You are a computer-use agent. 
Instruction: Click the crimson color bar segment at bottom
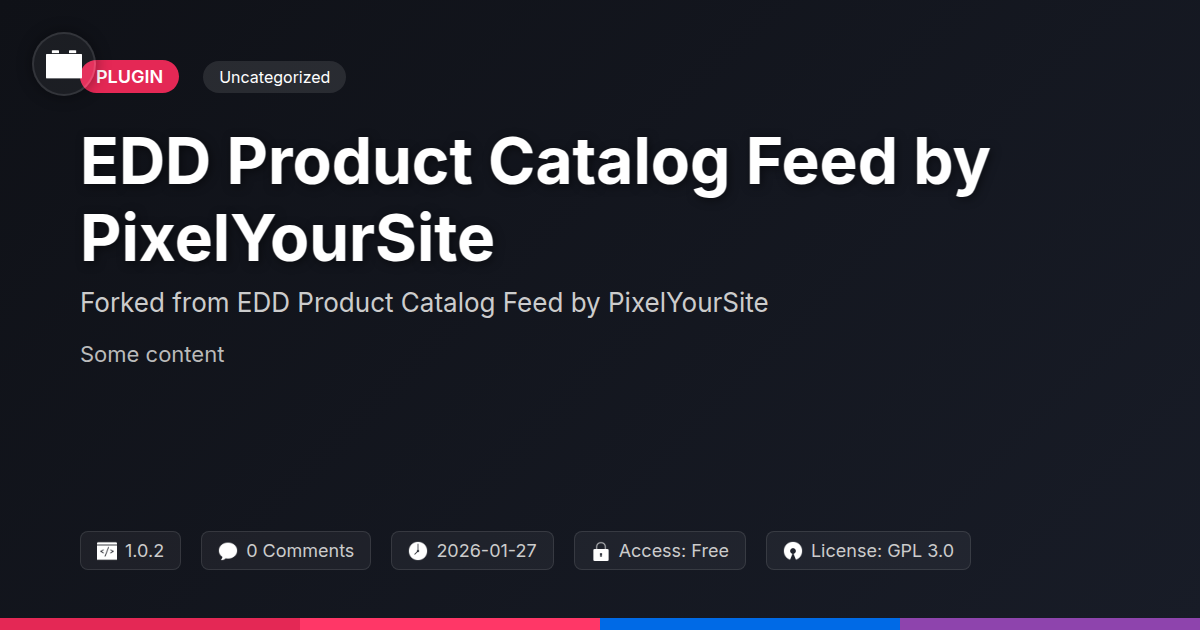150,623
